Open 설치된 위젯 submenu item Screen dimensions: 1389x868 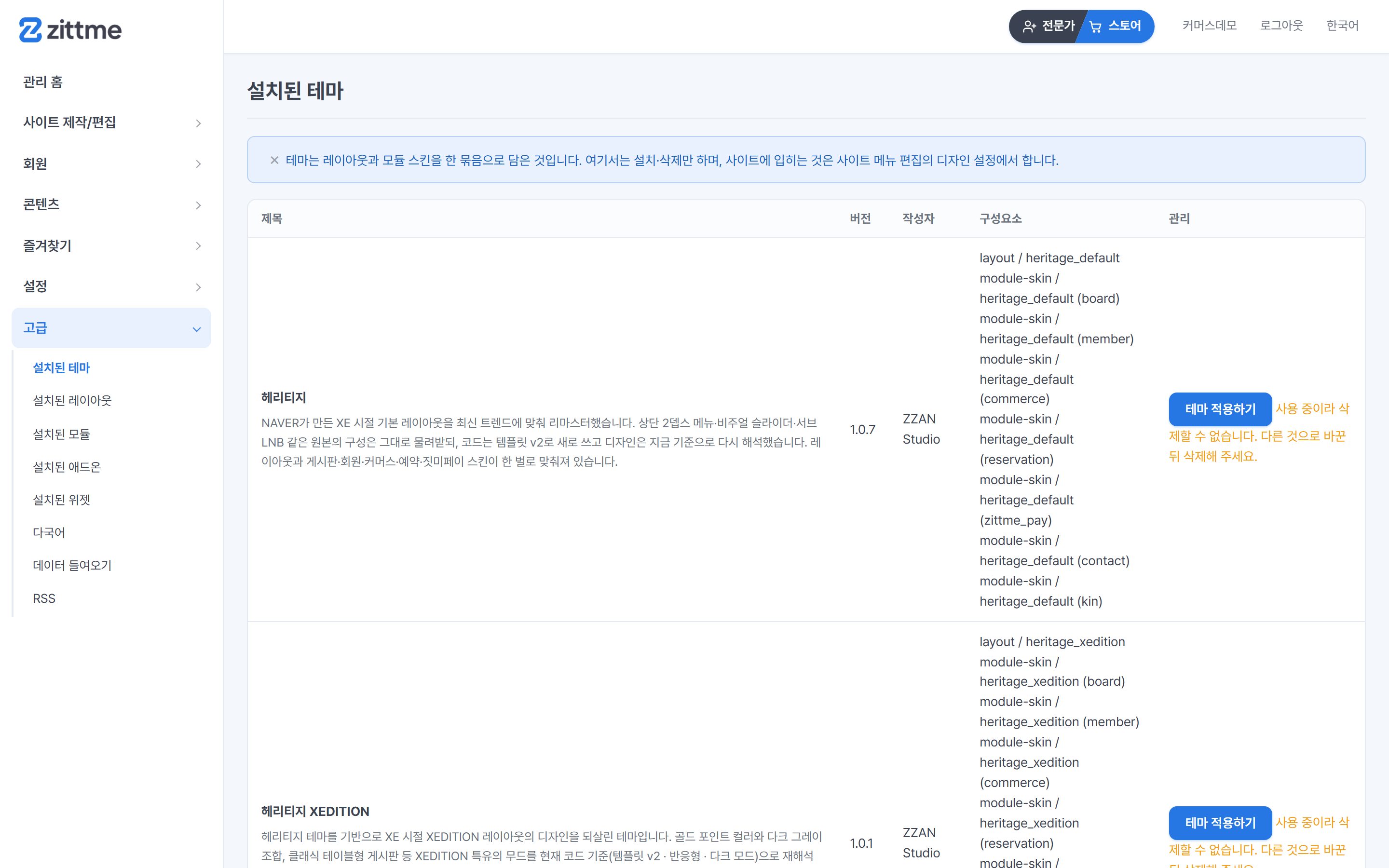point(61,500)
